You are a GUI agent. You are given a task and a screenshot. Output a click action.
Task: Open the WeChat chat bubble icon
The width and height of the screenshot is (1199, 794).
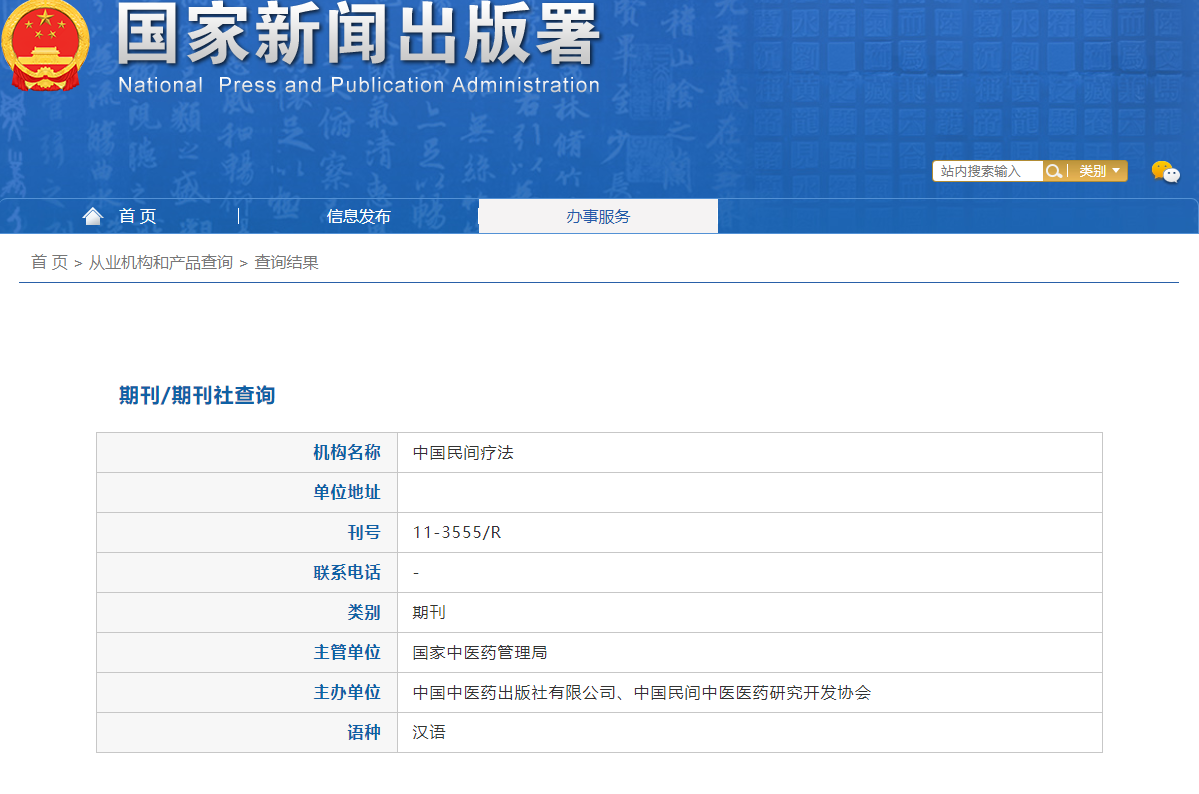pyautogui.click(x=1165, y=172)
